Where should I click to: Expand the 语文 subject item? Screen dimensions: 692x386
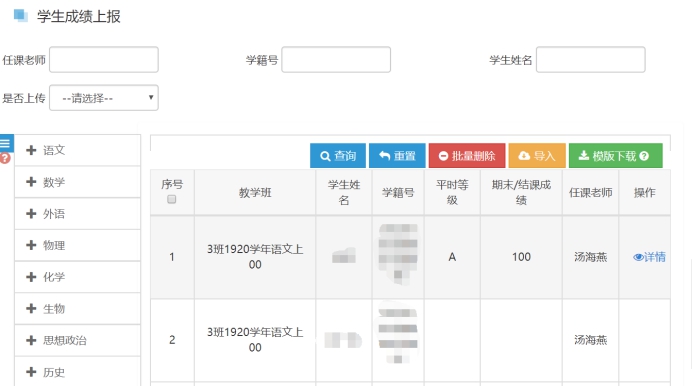[78, 150]
